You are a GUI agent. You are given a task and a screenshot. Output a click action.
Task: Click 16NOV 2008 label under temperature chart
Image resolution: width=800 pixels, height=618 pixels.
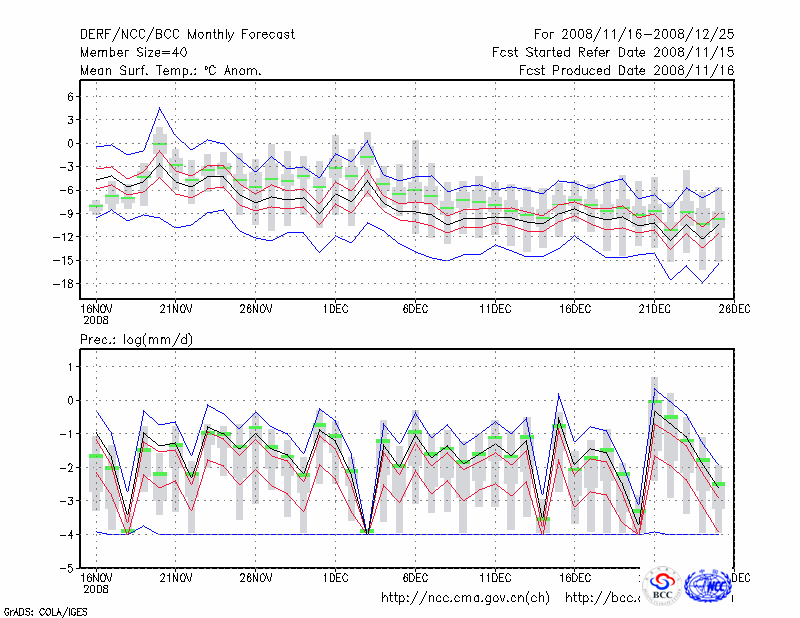pyautogui.click(x=96, y=314)
